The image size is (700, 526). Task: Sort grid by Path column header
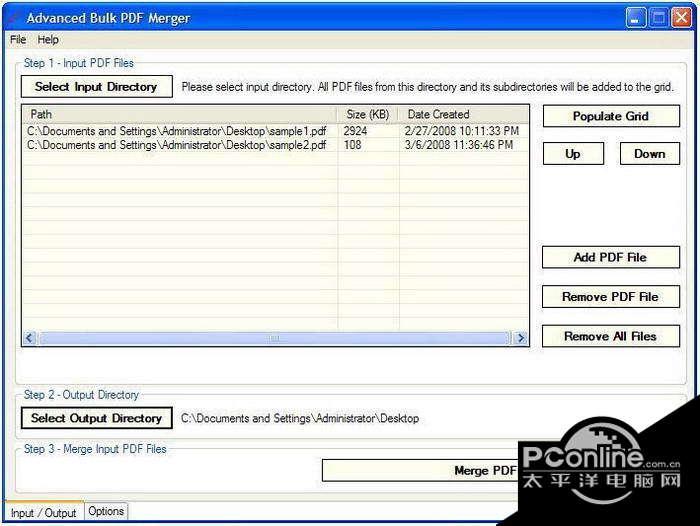click(180, 114)
